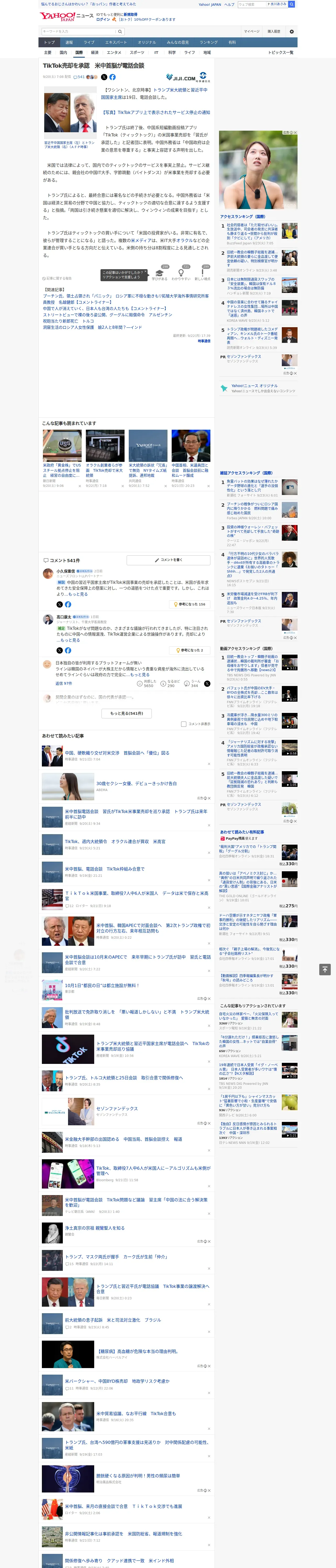Screen dimensions: 336x1568
Task: Click the ログイン link
Action: pos(103,20)
